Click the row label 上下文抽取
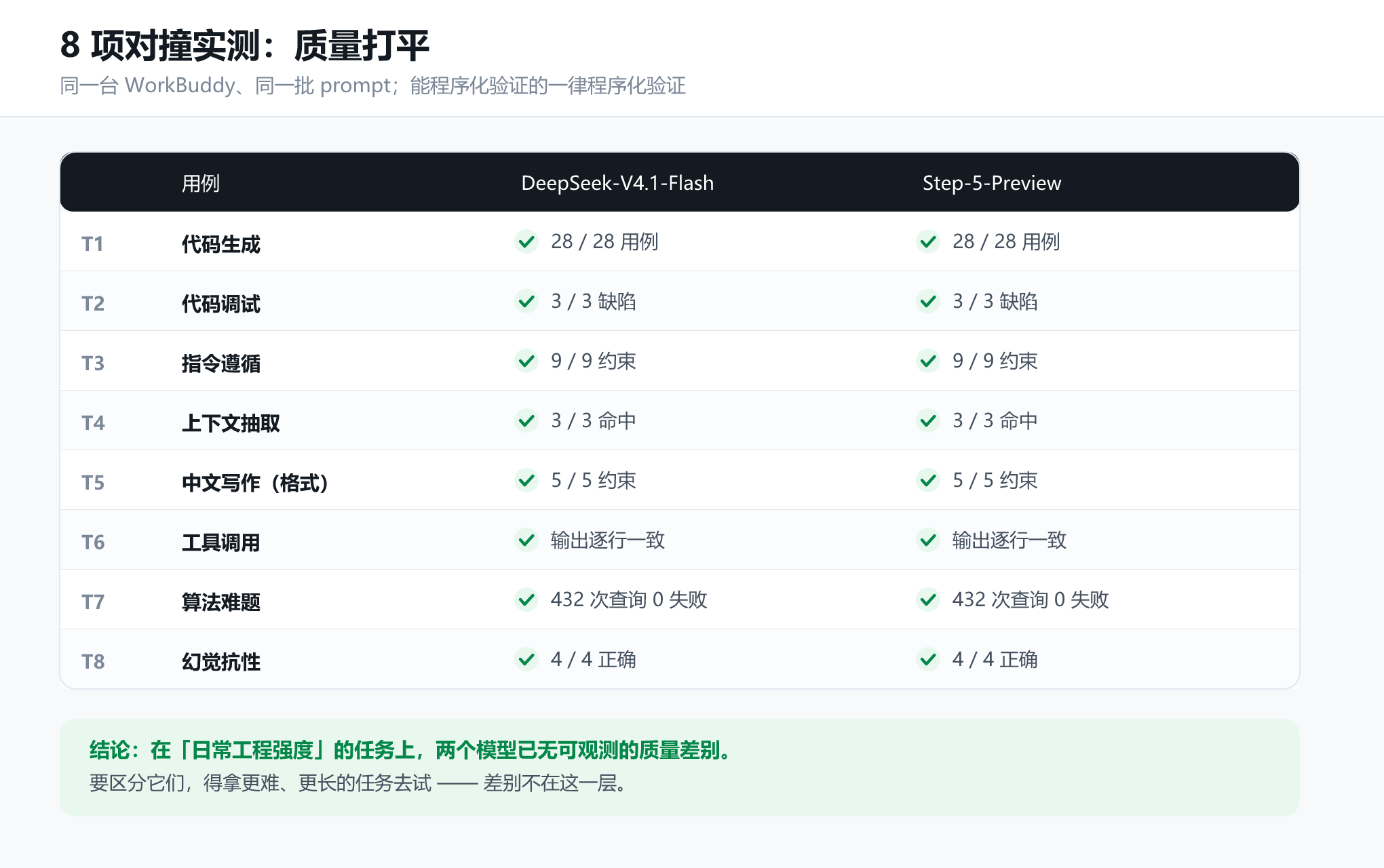Image resolution: width=1384 pixels, height=868 pixels. 231,423
